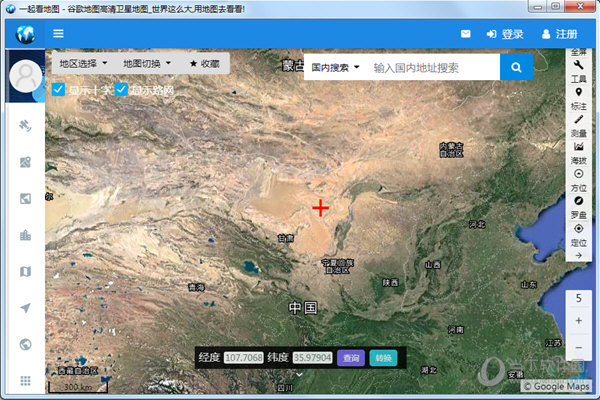The image size is (600, 400).
Task: Click the 中国 label on the map
Action: click(x=303, y=308)
